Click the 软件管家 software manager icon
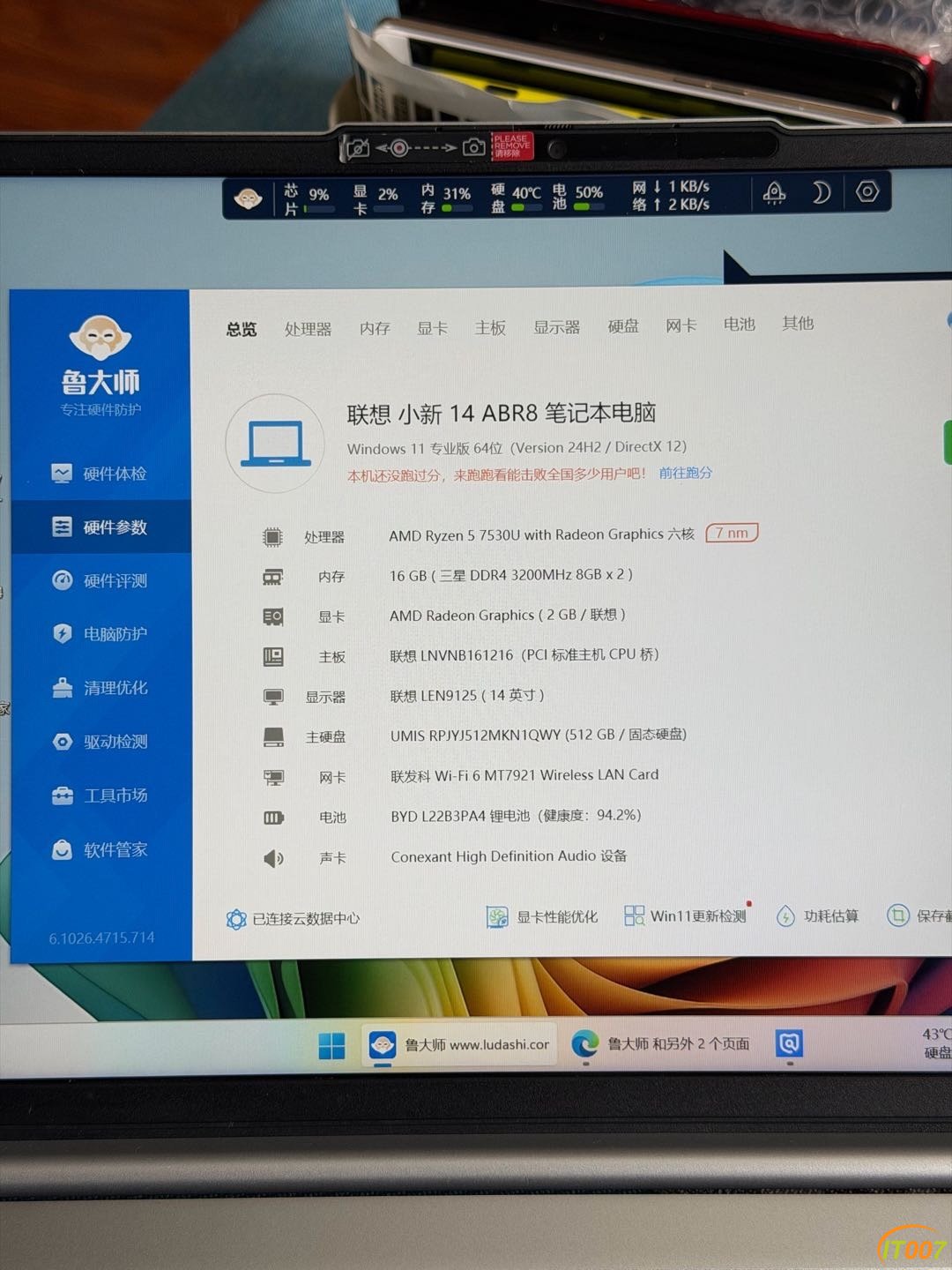The image size is (952, 1270). [63, 849]
